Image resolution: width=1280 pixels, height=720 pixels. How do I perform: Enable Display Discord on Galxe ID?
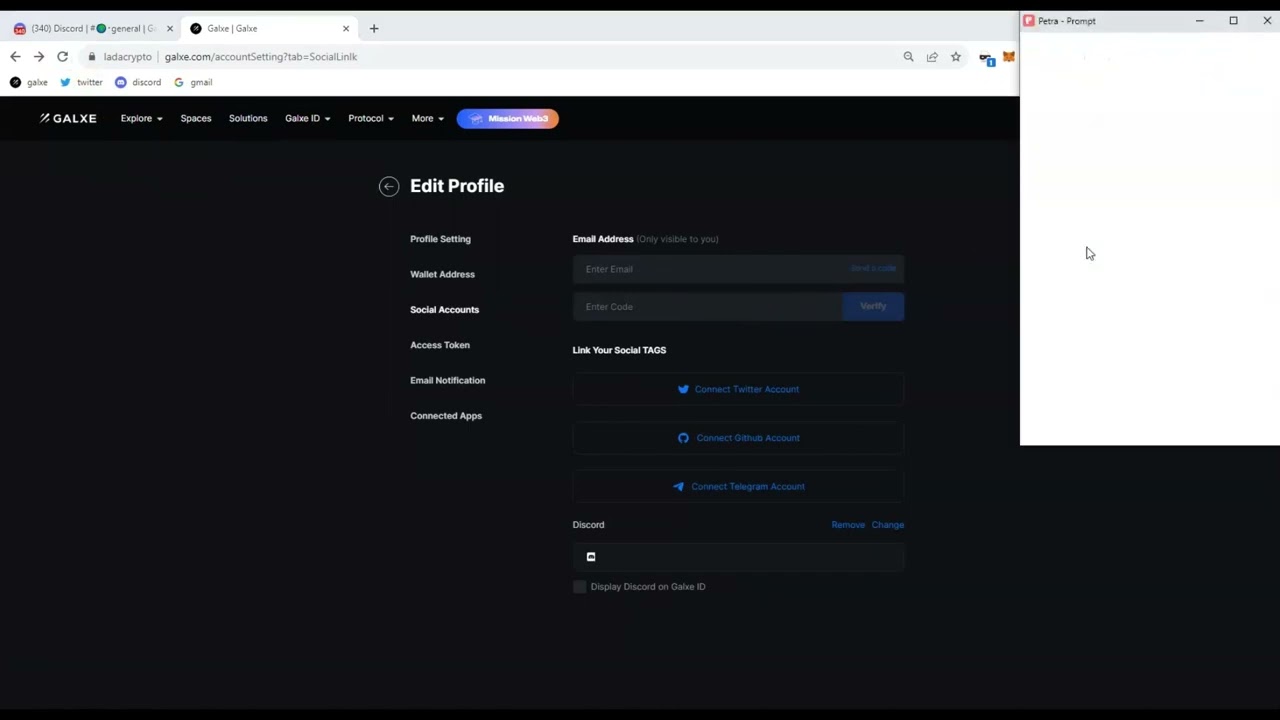point(580,587)
